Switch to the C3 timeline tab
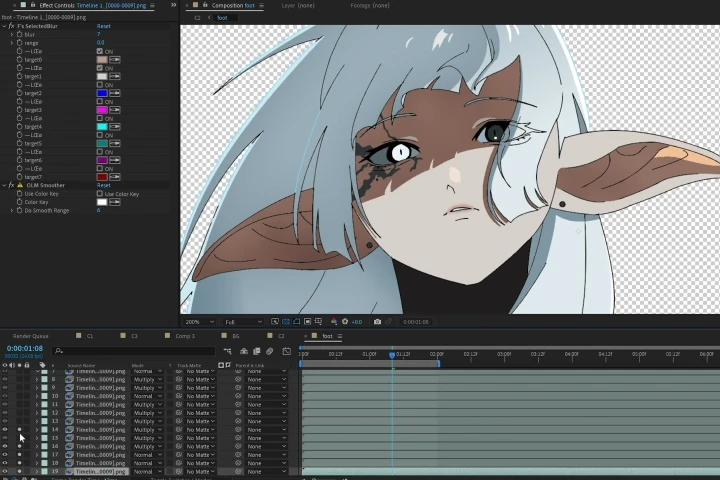This screenshot has width=720, height=480. coord(135,336)
